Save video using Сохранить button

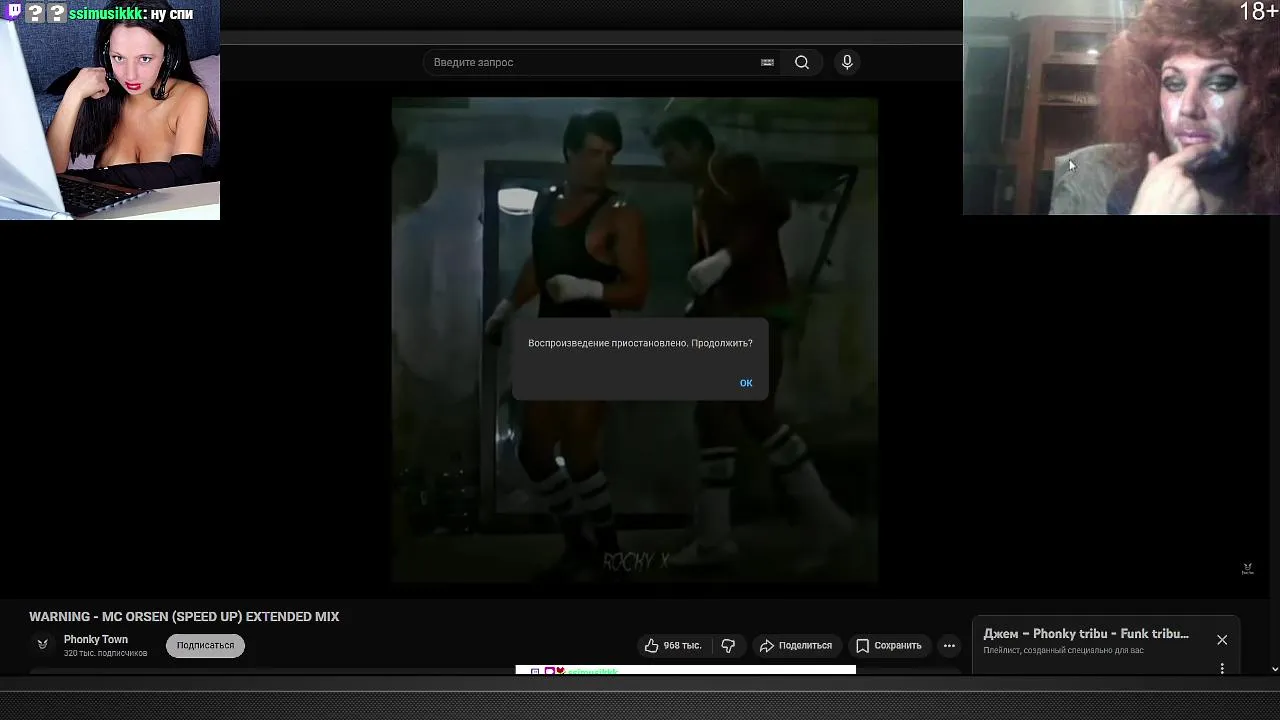tap(888, 646)
